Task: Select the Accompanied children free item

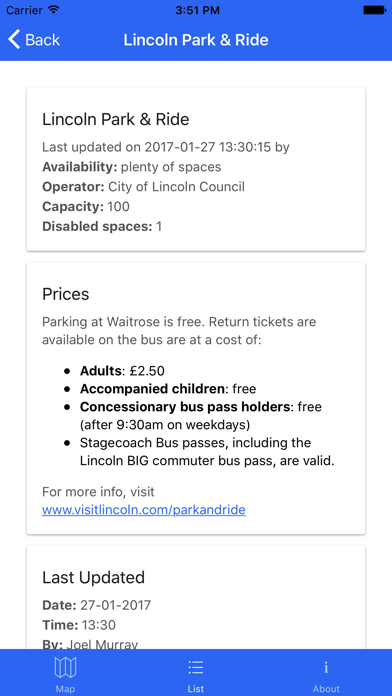Action: point(168,389)
